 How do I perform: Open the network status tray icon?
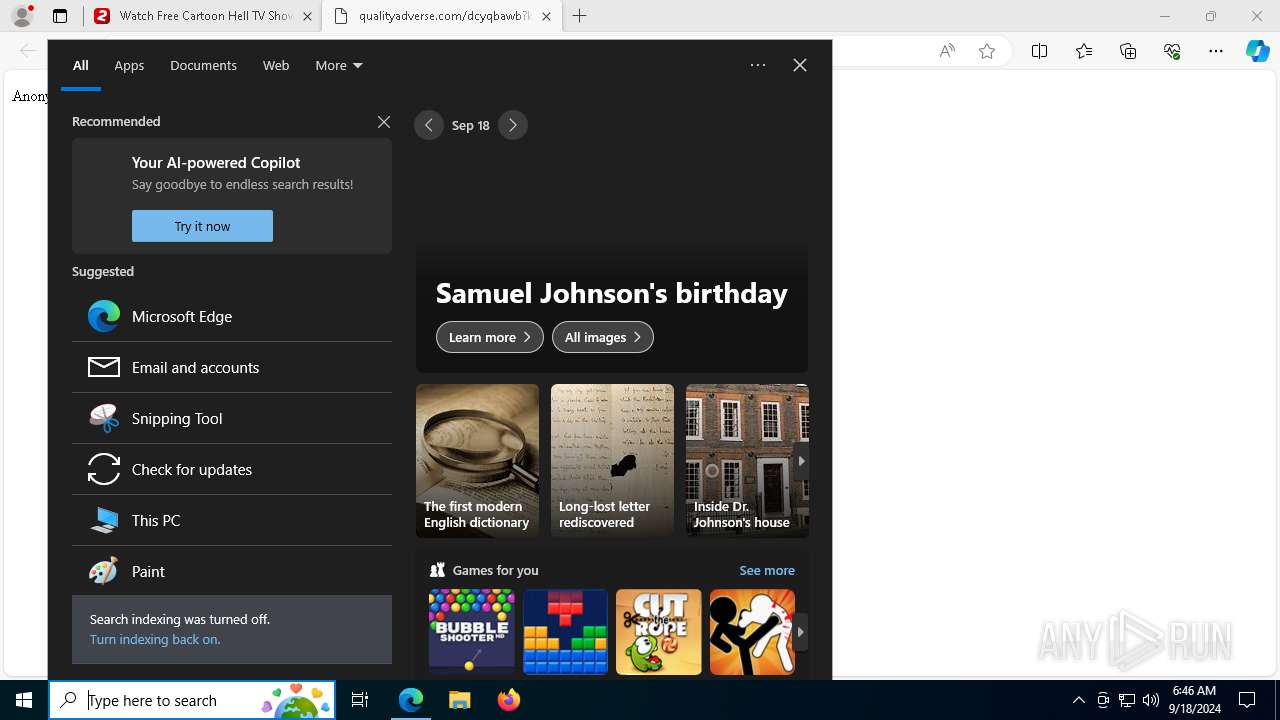[x=1126, y=700]
